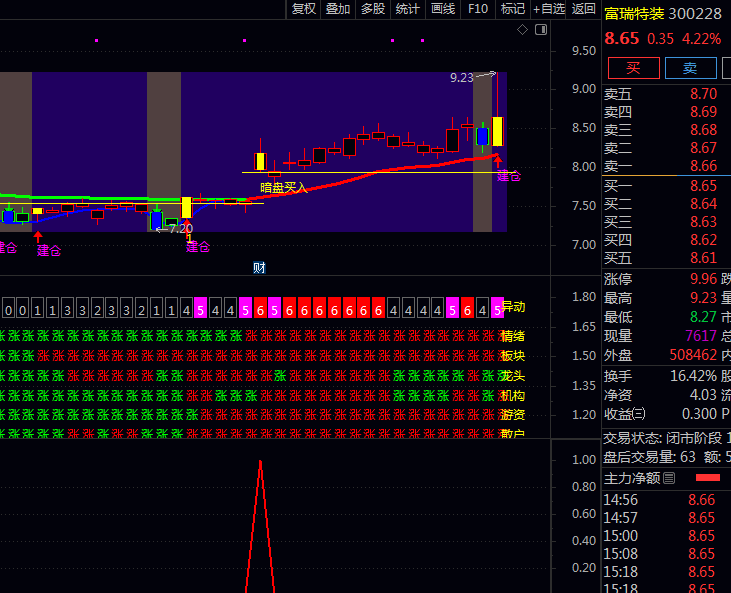Viewport: 731px width, 593px height.
Task: Click 最低 value 8.27
Action: pos(703,317)
